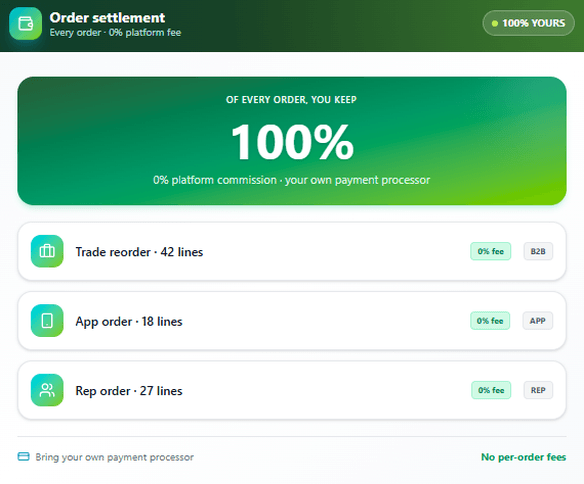Open the Trade reorder · 42 lines row

coord(292,251)
